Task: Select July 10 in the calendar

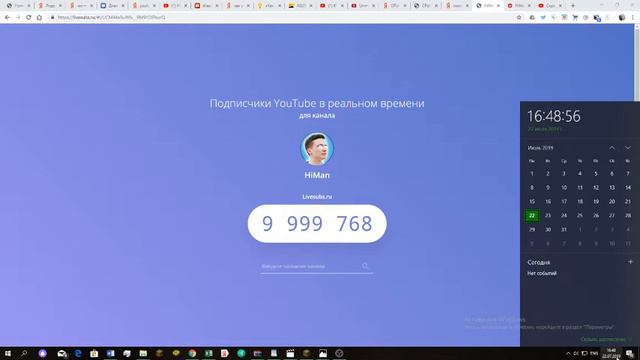Action: tap(564, 188)
